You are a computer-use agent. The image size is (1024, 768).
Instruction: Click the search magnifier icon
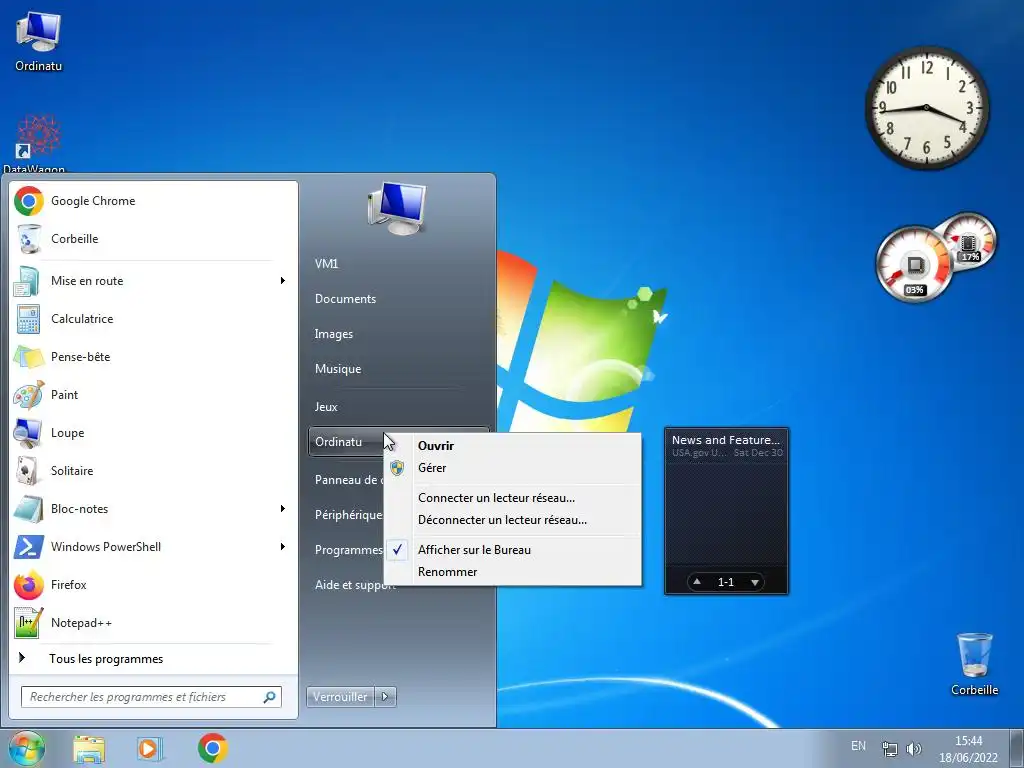pos(269,697)
